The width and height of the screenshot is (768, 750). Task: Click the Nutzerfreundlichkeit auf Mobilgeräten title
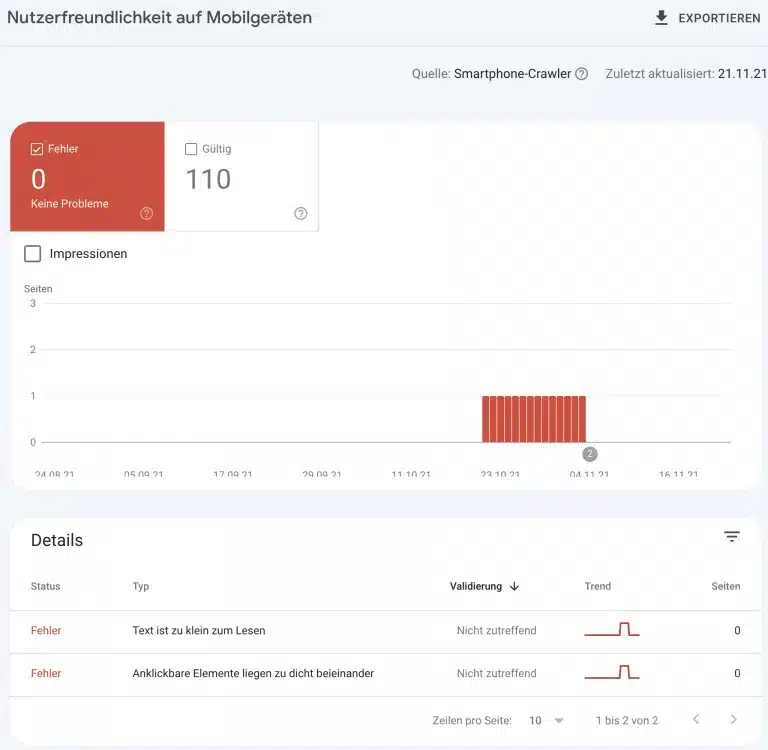159,18
